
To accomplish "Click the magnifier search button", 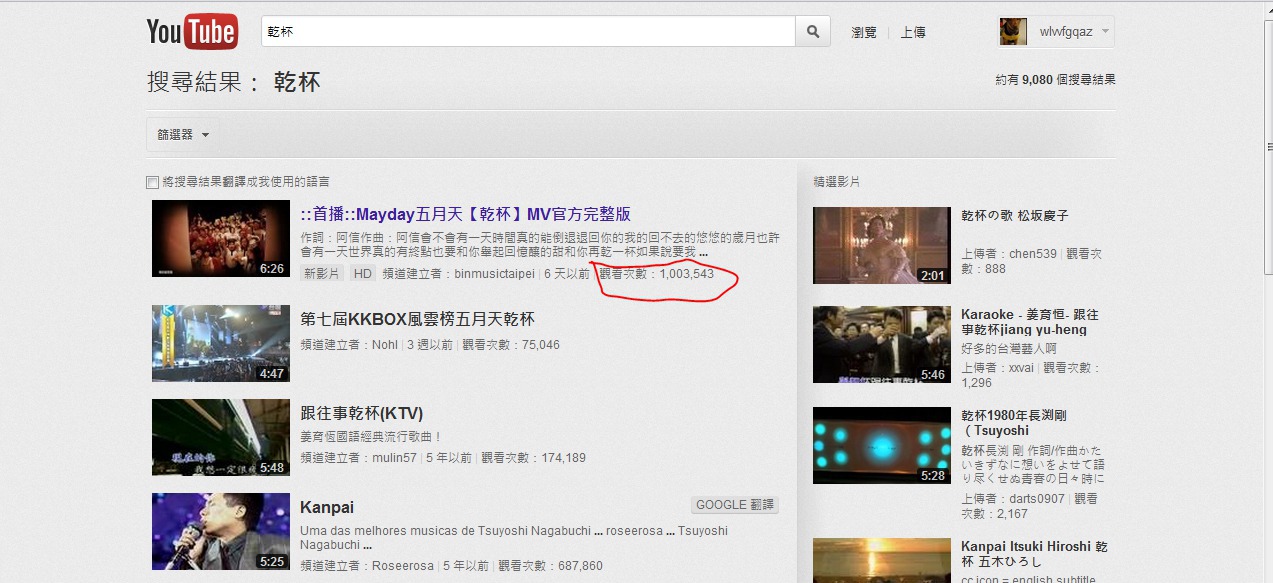I will tap(813, 32).
